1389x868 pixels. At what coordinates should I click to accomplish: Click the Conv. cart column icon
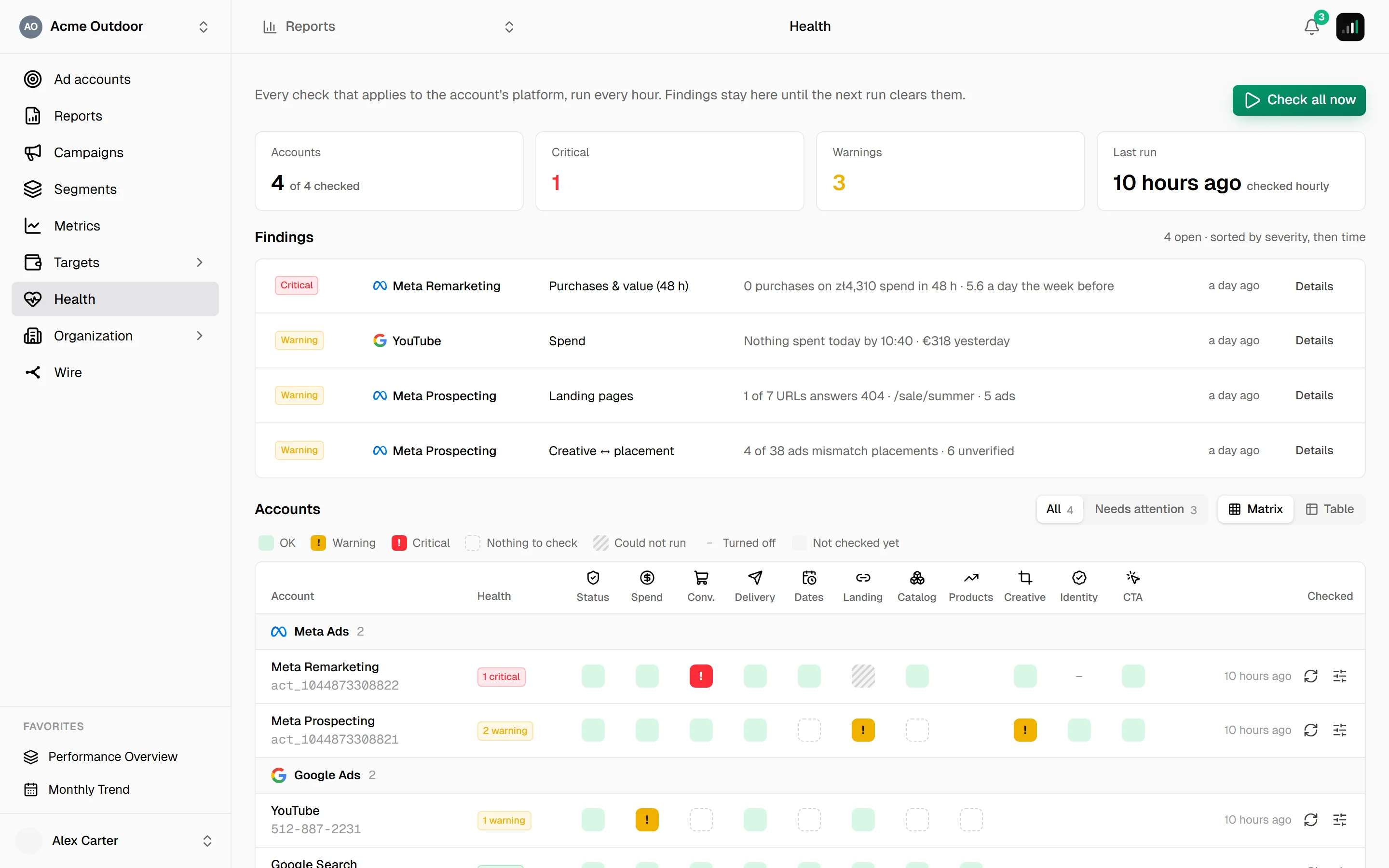(x=701, y=578)
